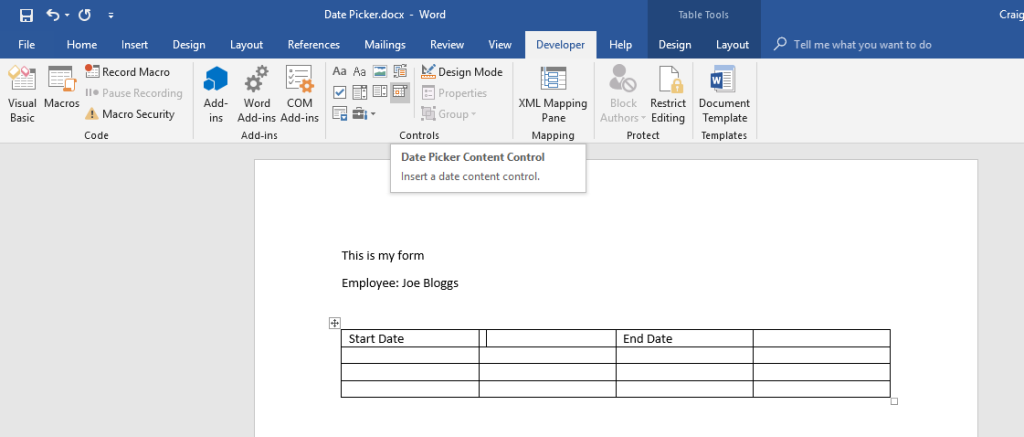Save the document with the disk icon
Image resolution: width=1024 pixels, height=437 pixels.
[x=27, y=14]
